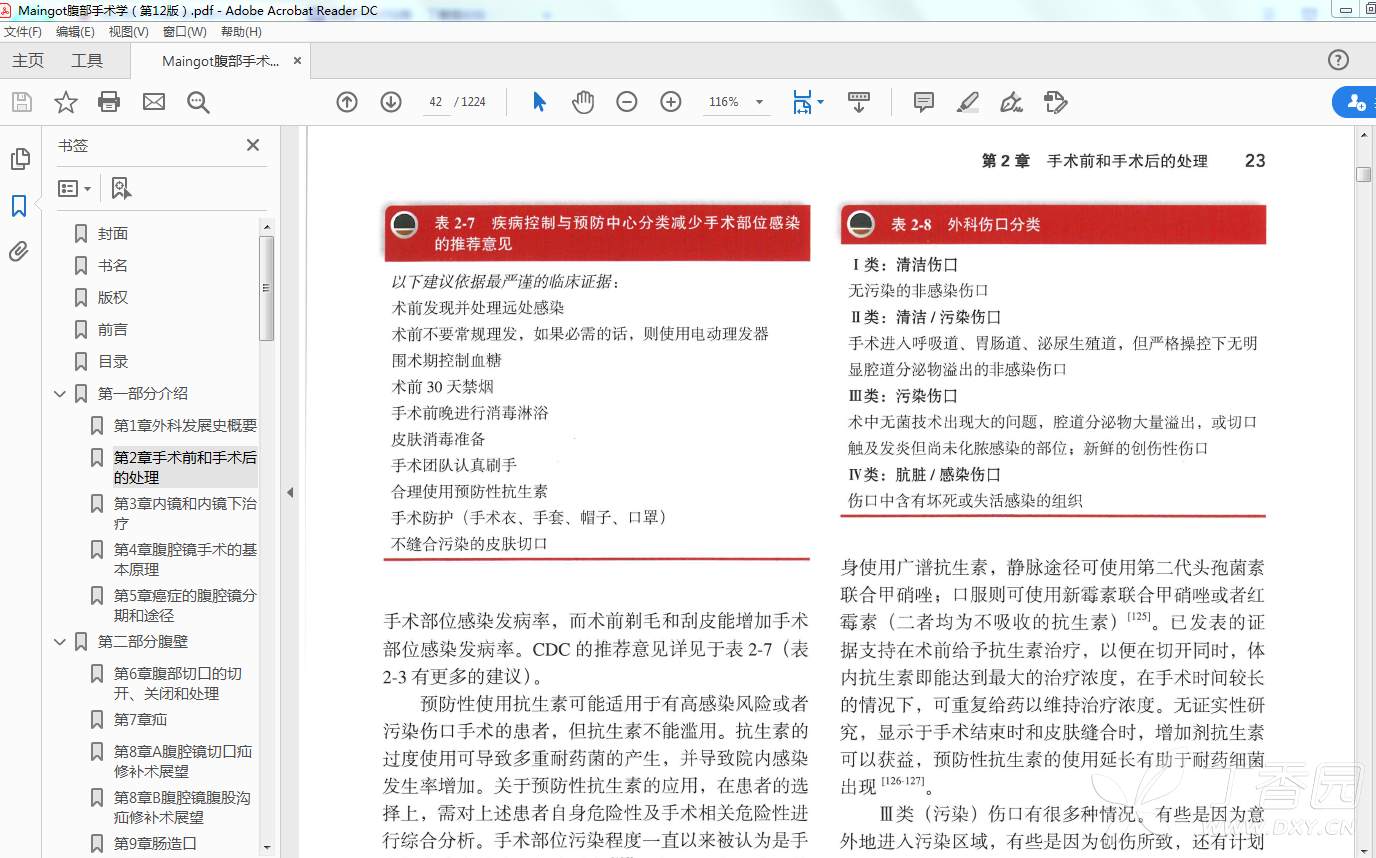Screen dimensions: 1376x858
Task: Collapse 第一部分介绍 bookmark group
Action: [x=60, y=394]
